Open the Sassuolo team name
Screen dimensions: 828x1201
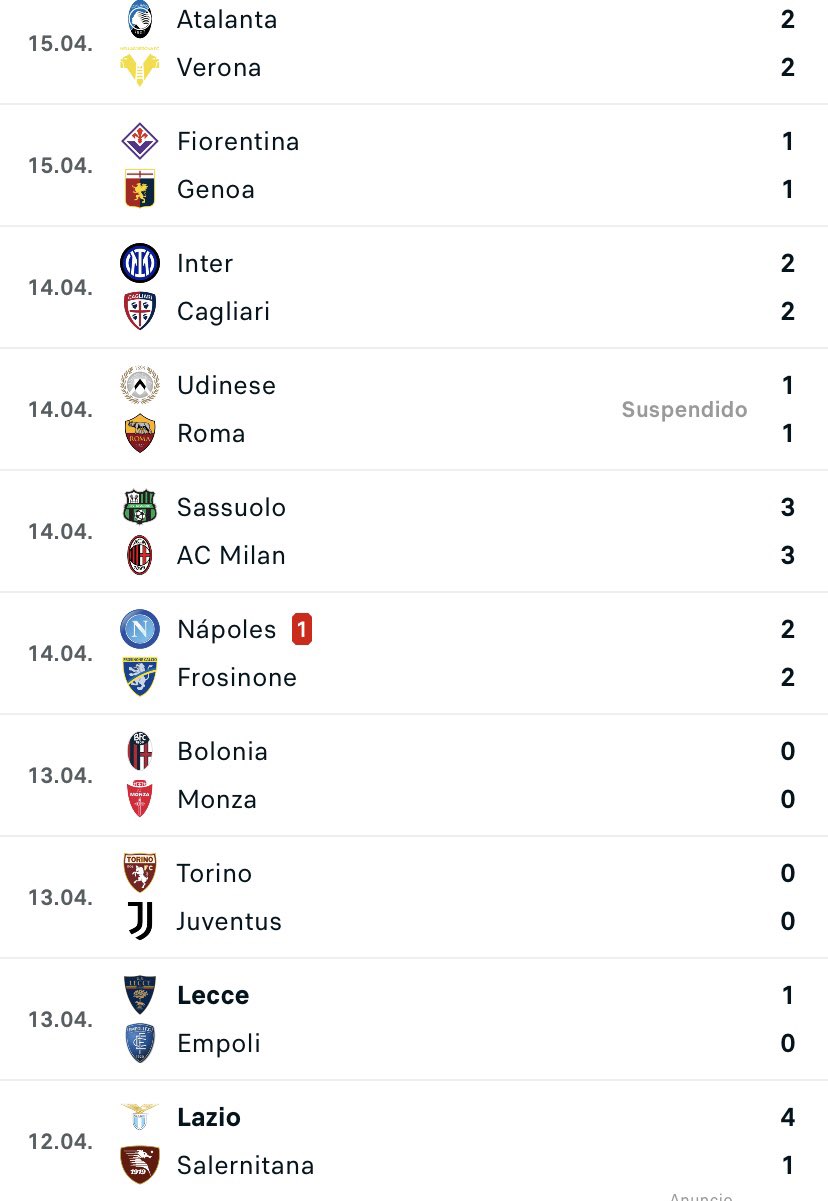232,507
